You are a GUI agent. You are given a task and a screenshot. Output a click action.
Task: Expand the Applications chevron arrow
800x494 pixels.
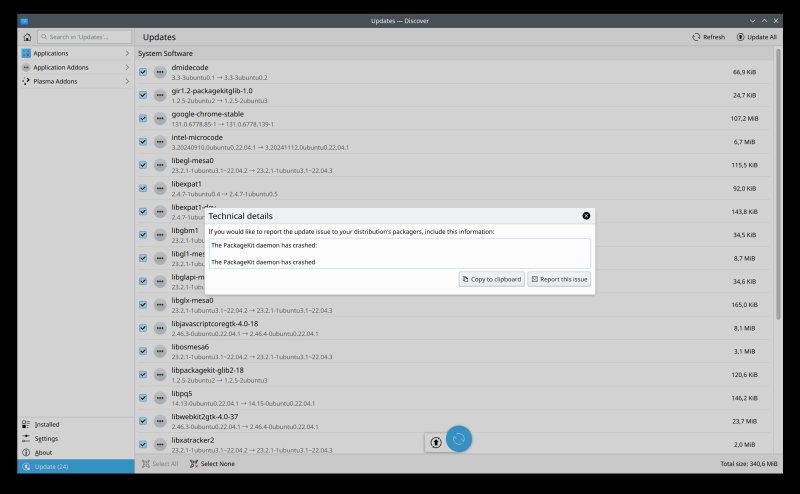tap(127, 53)
